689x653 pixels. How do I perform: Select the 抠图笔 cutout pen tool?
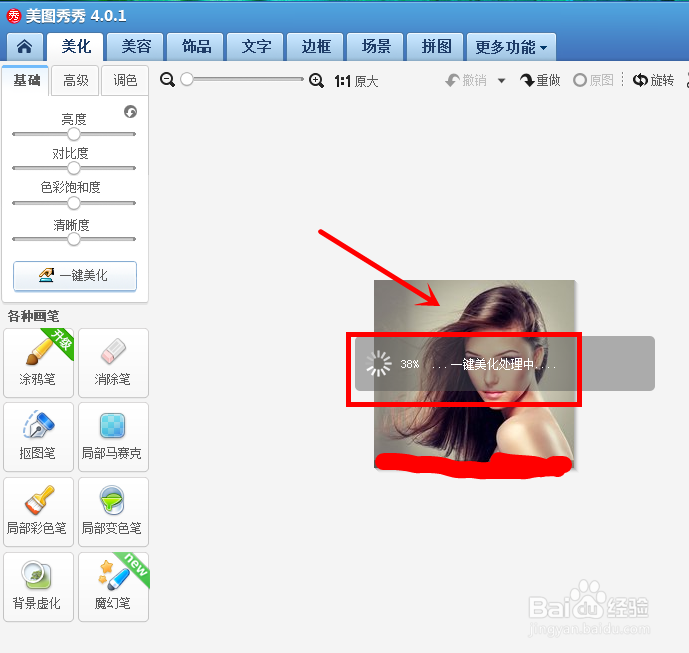38,437
